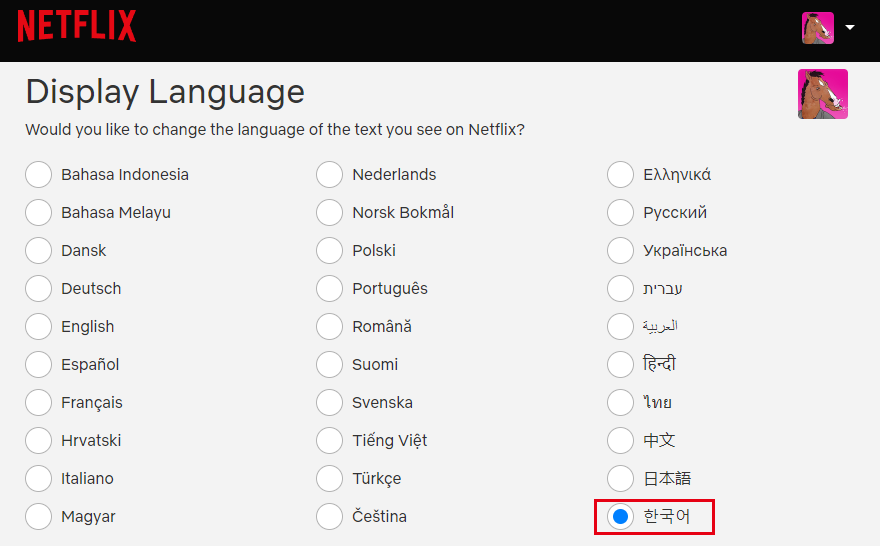Screen dimensions: 880x546
Task: Select the 日本語 language option
Action: click(620, 479)
